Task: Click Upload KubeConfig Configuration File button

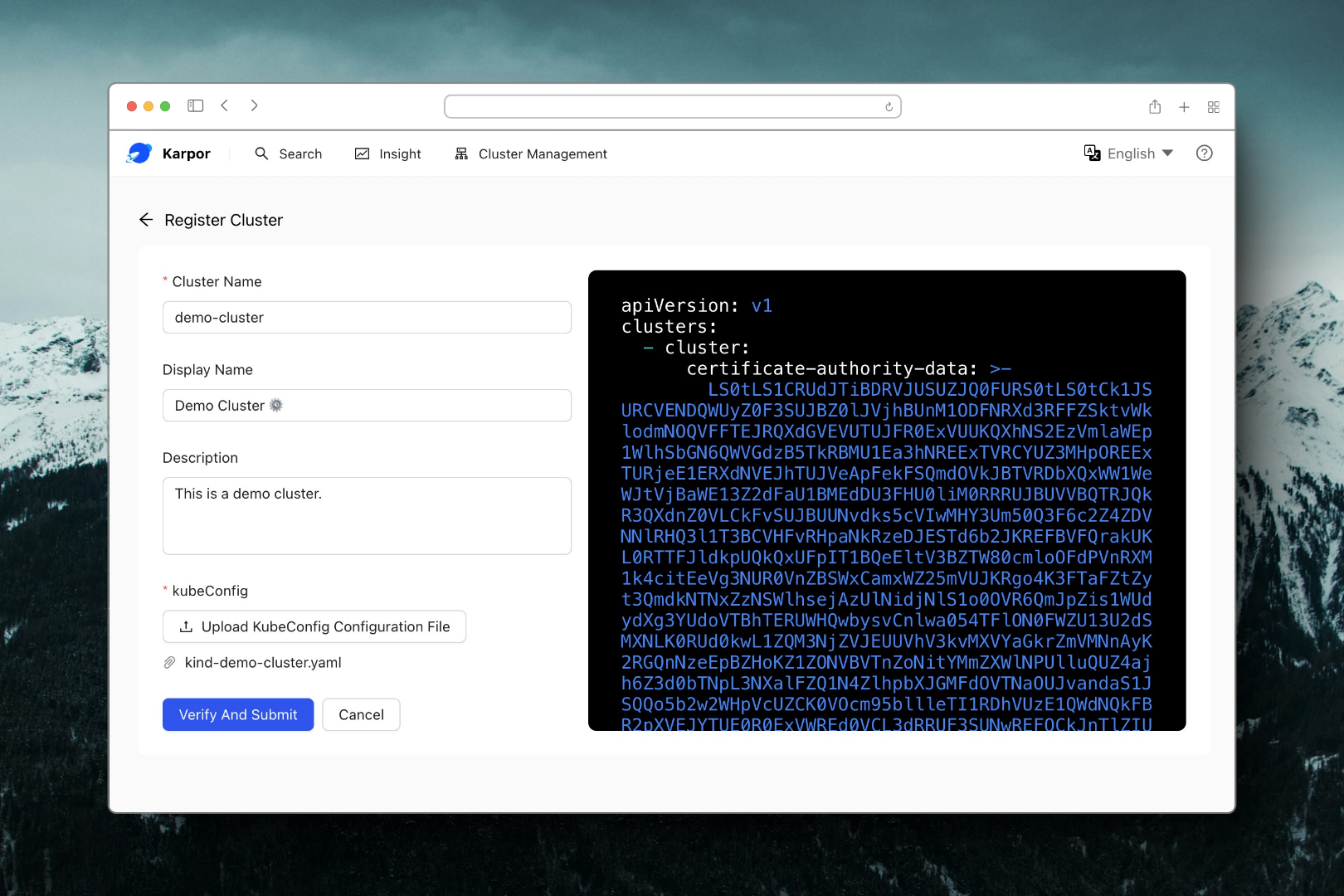Action: pos(314,627)
